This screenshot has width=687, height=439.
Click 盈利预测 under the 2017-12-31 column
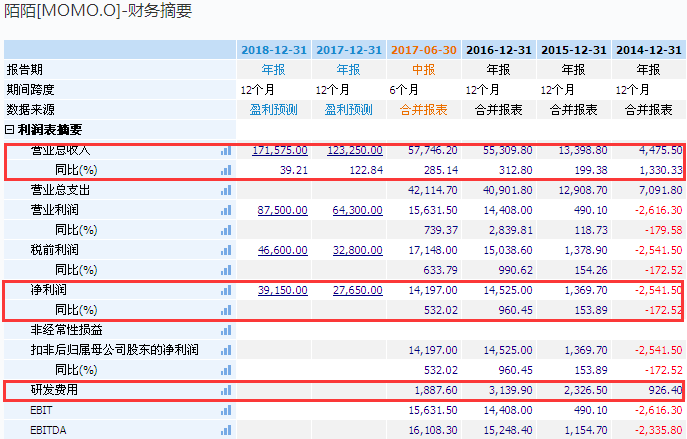(348, 110)
